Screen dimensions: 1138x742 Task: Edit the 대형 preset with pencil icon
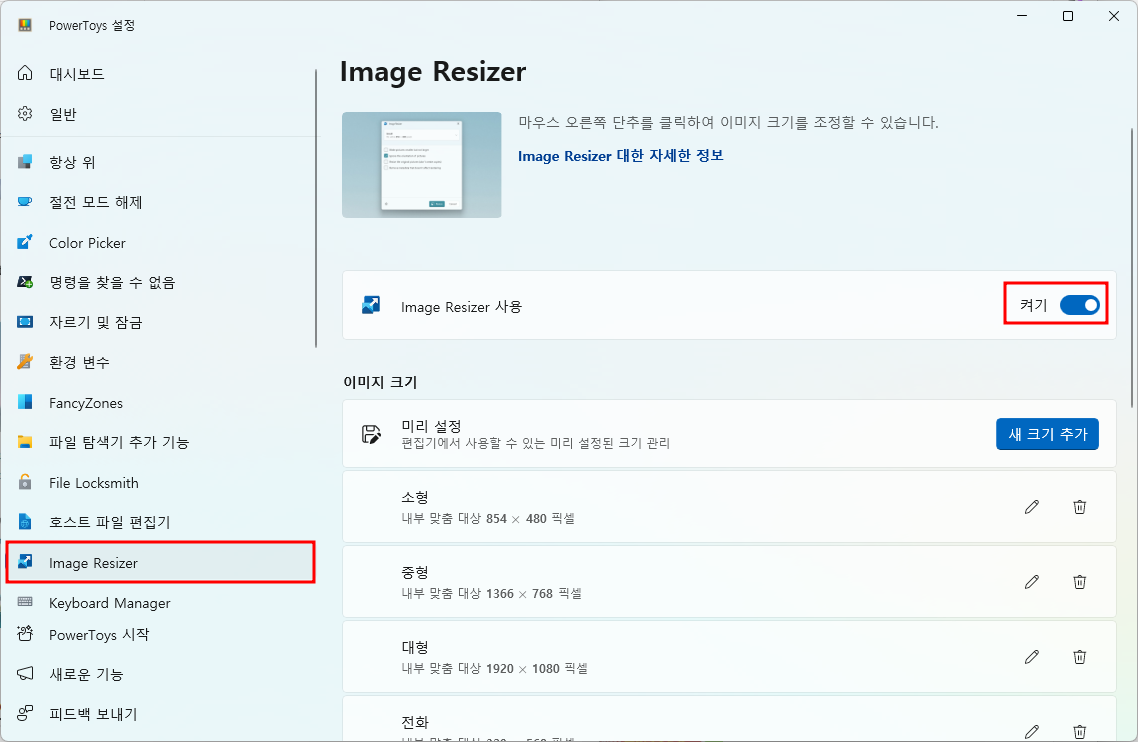pyautogui.click(x=1032, y=656)
